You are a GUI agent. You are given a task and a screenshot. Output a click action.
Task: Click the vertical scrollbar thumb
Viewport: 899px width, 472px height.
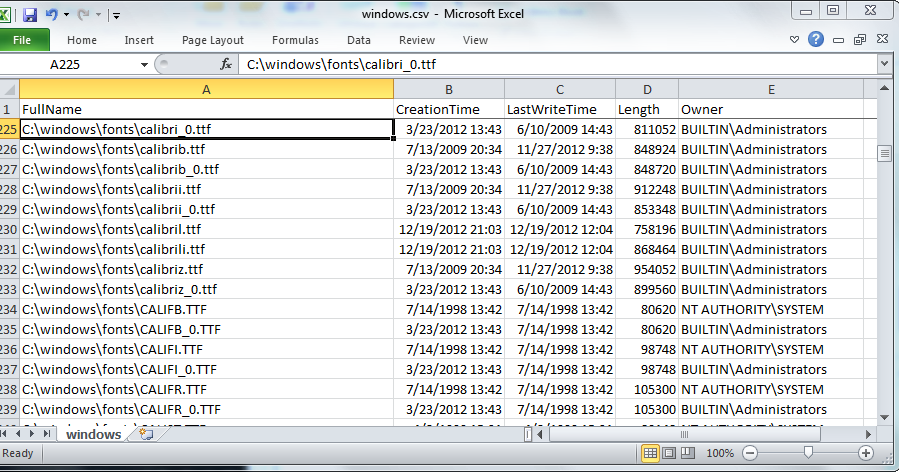pos(885,153)
